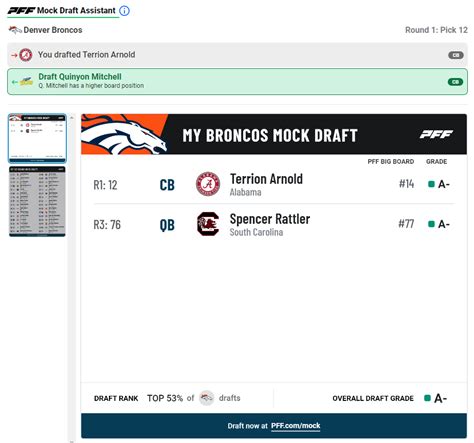Click the Round 1: Pick 12 label
Viewport: 474px width, 443px height.
click(x=436, y=30)
